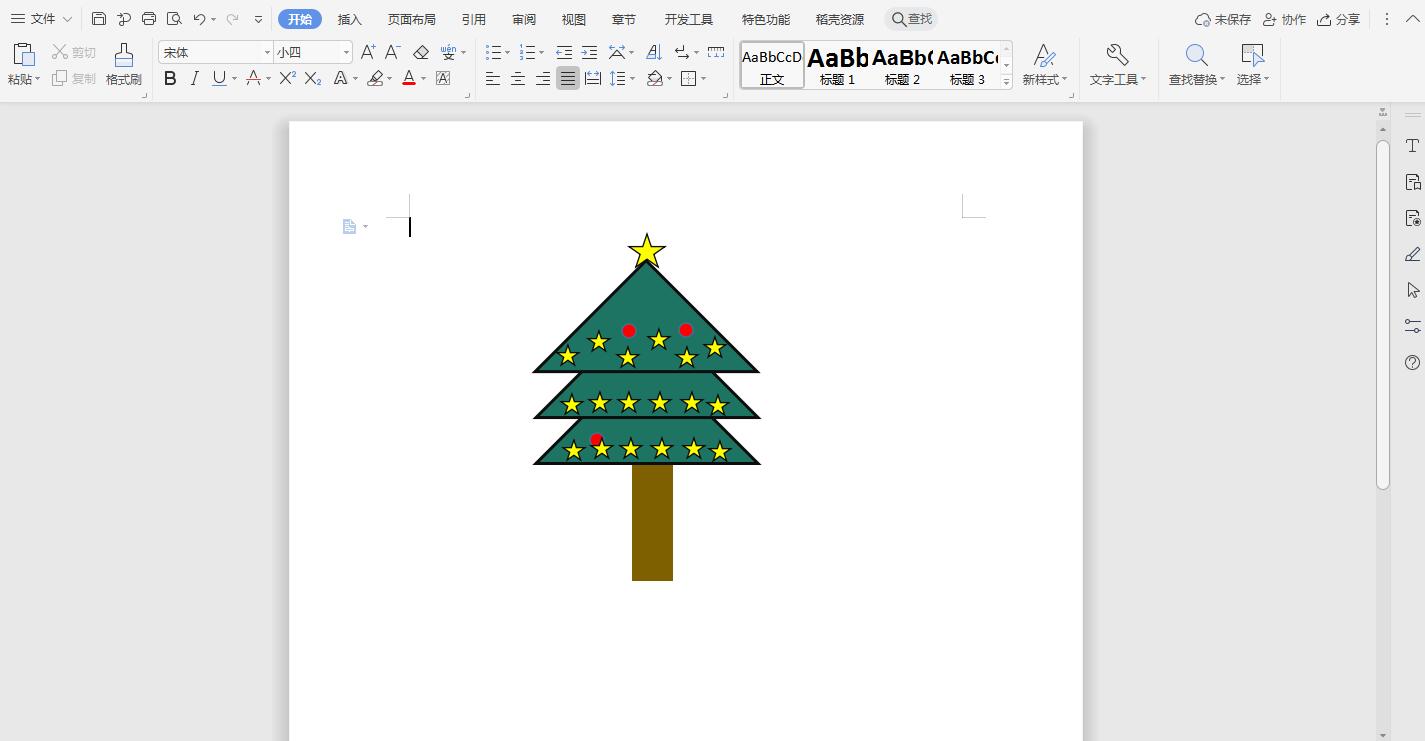The height and width of the screenshot is (741, 1425).
Task: Select the Format Painter (格式刷) tool
Action: point(124,64)
